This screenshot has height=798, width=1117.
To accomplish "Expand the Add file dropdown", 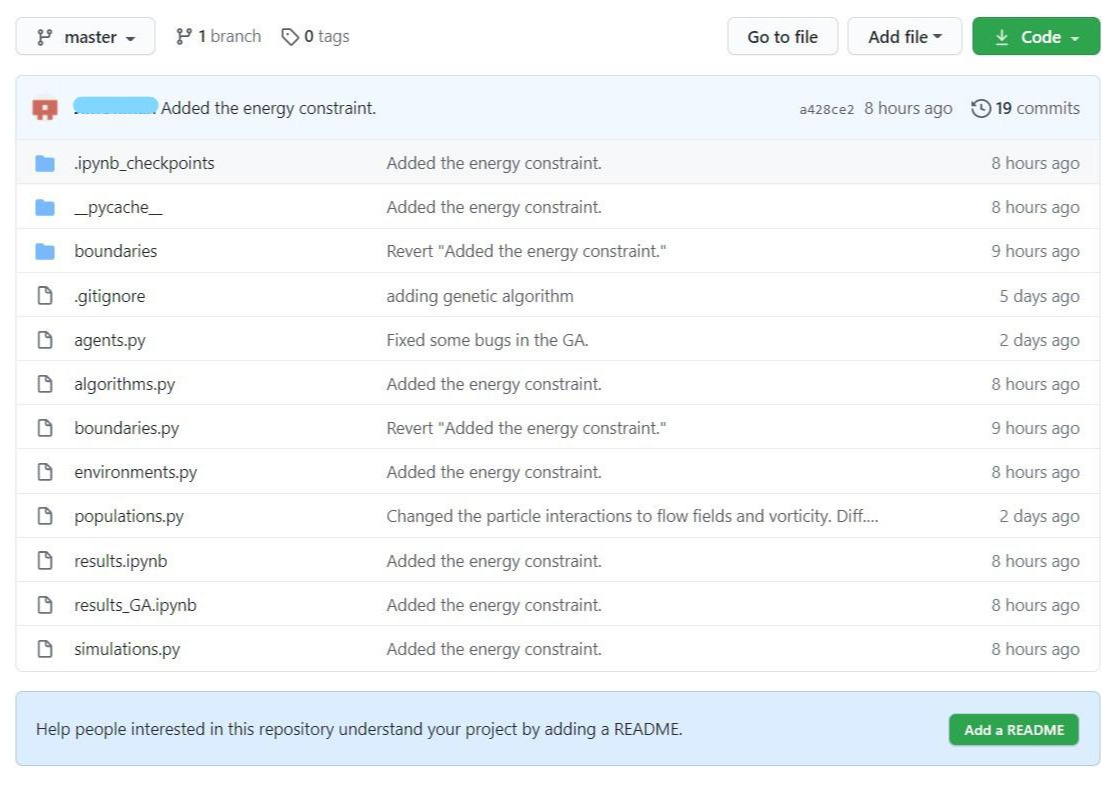I will 905,36.
